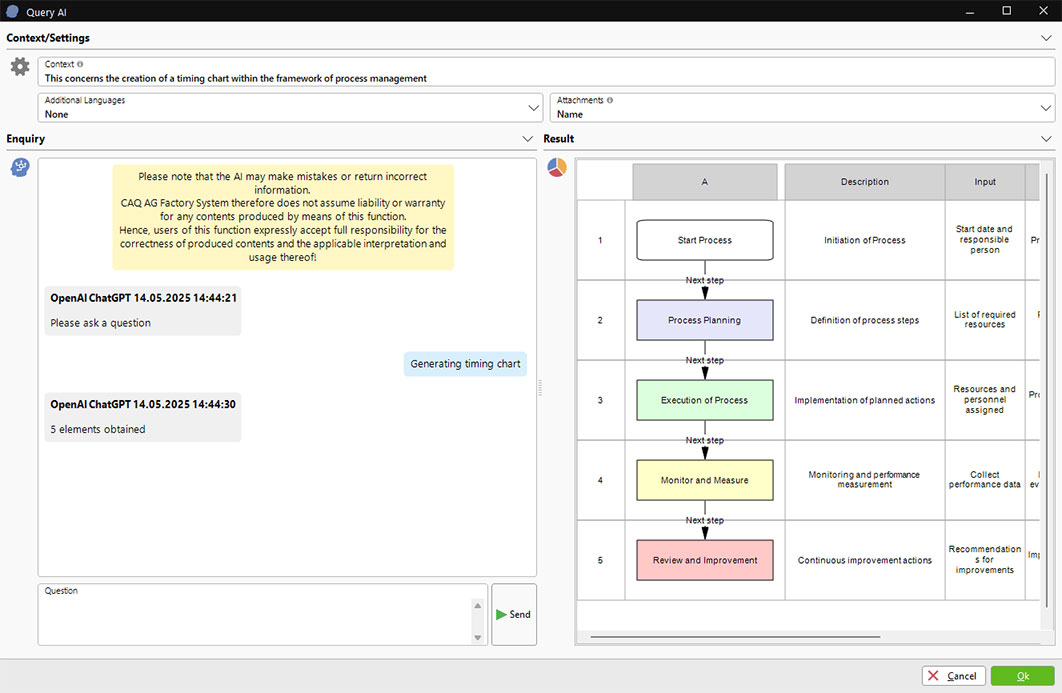Image resolution: width=1062 pixels, height=693 pixels.
Task: Click the info icon next to Attachments label
Action: point(610,100)
